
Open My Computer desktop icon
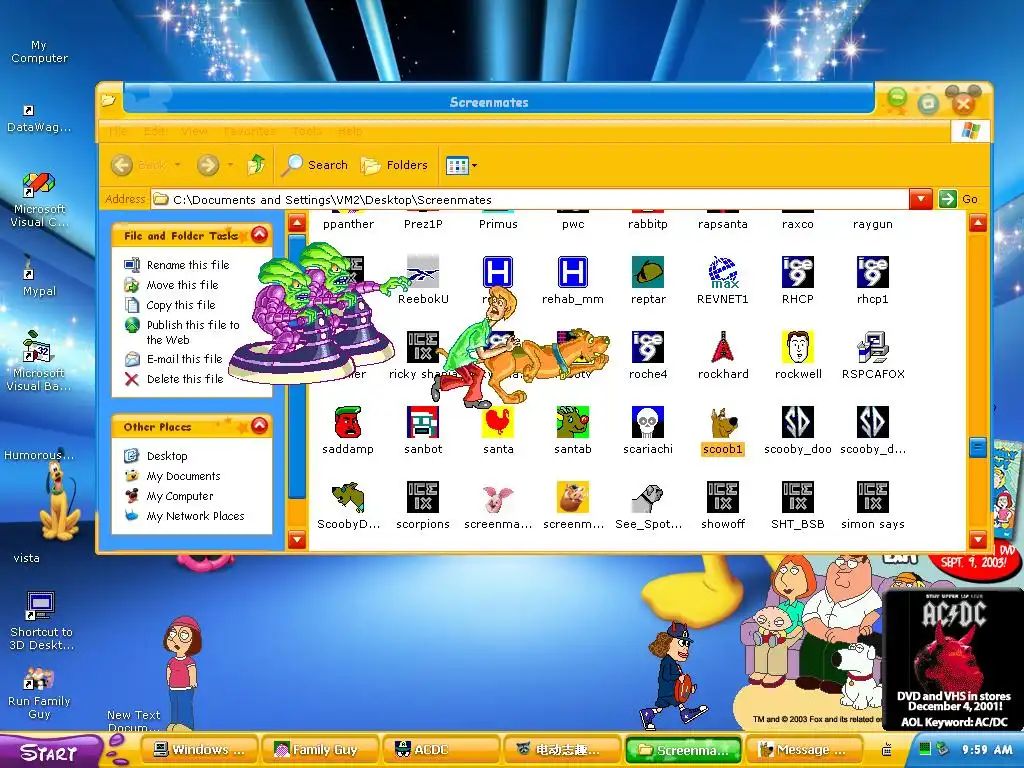pos(39,51)
